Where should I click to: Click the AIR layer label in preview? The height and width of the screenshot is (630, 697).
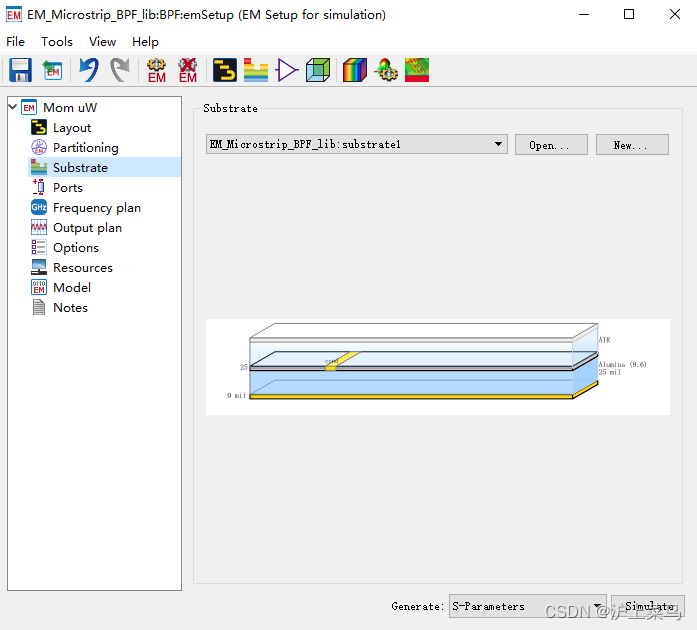605,340
